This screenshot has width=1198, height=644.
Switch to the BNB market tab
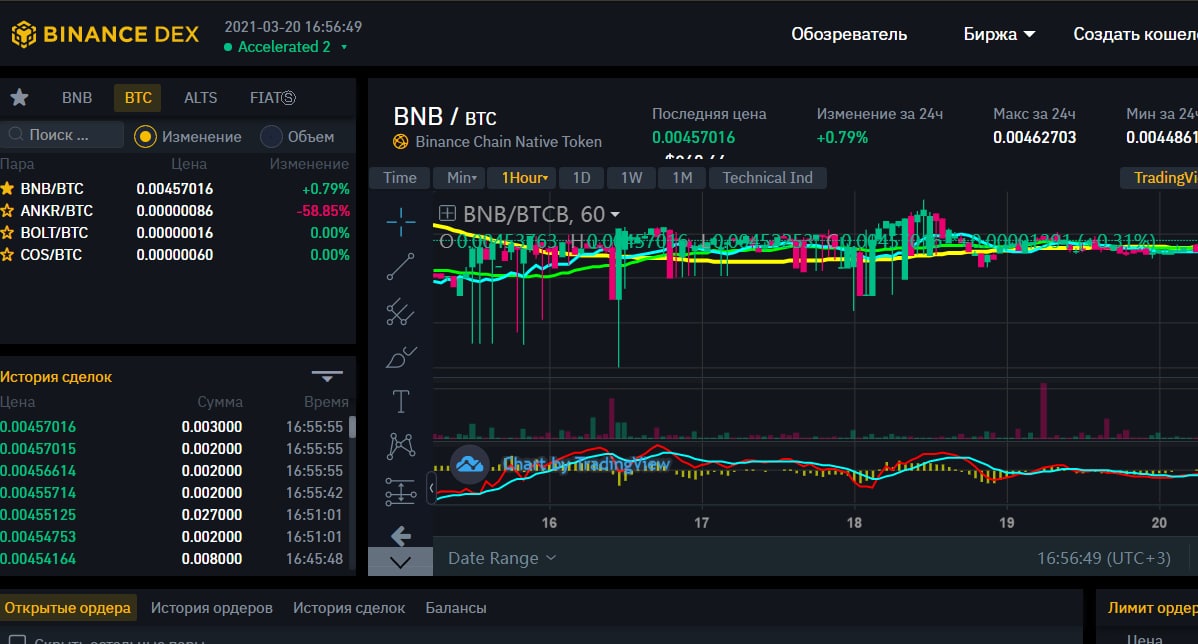[x=76, y=98]
